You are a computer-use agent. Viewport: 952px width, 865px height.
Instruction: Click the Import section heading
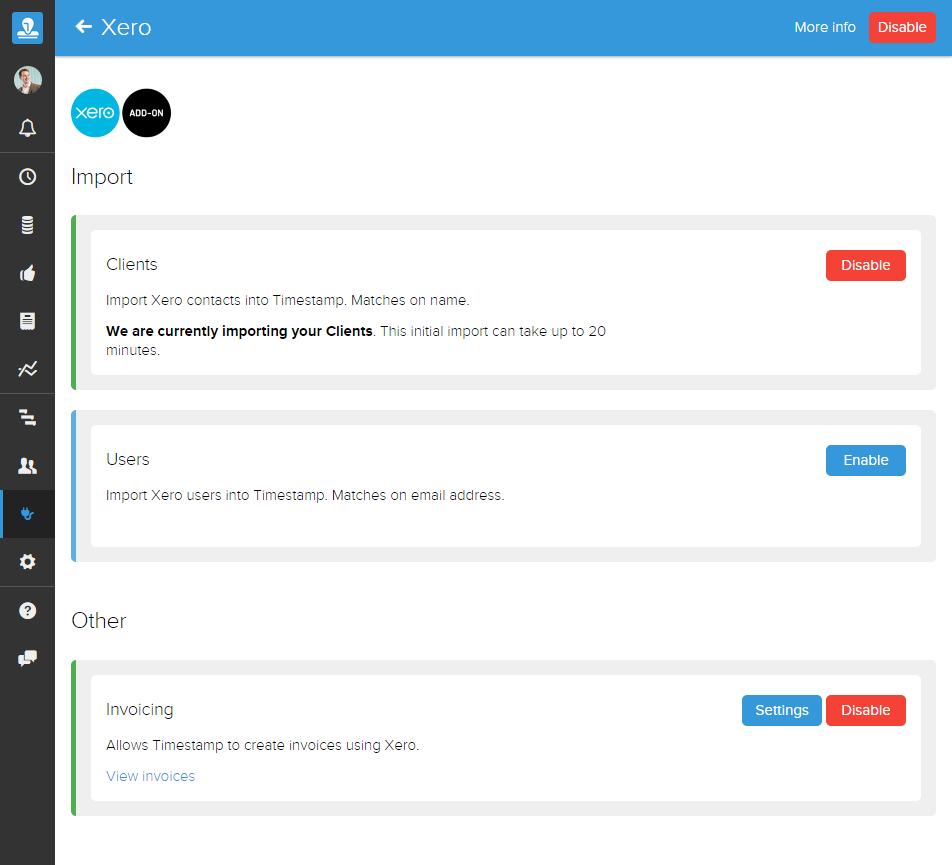click(x=102, y=177)
